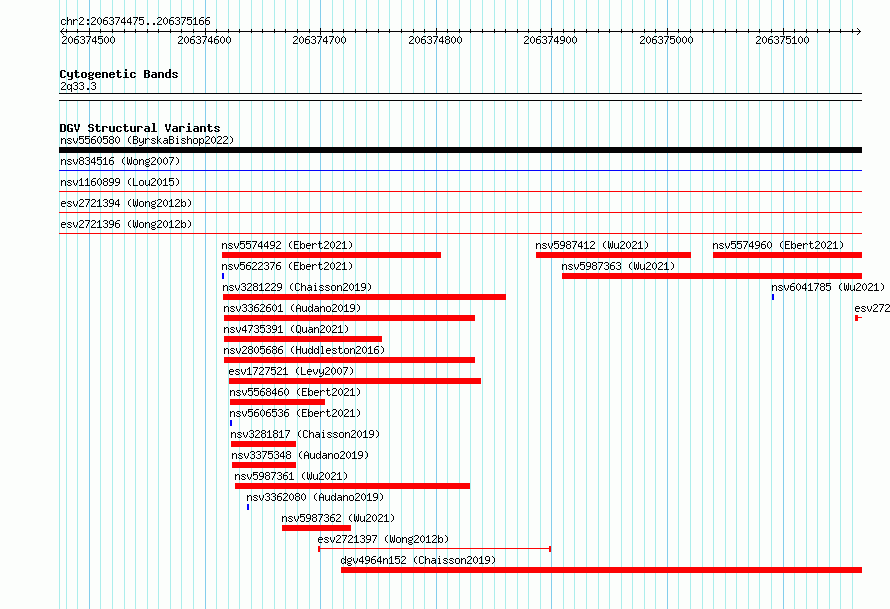Open the dgv4964n152 (Chaisson2019) label
Image resolution: width=890 pixels, height=609 pixels.
point(418,560)
